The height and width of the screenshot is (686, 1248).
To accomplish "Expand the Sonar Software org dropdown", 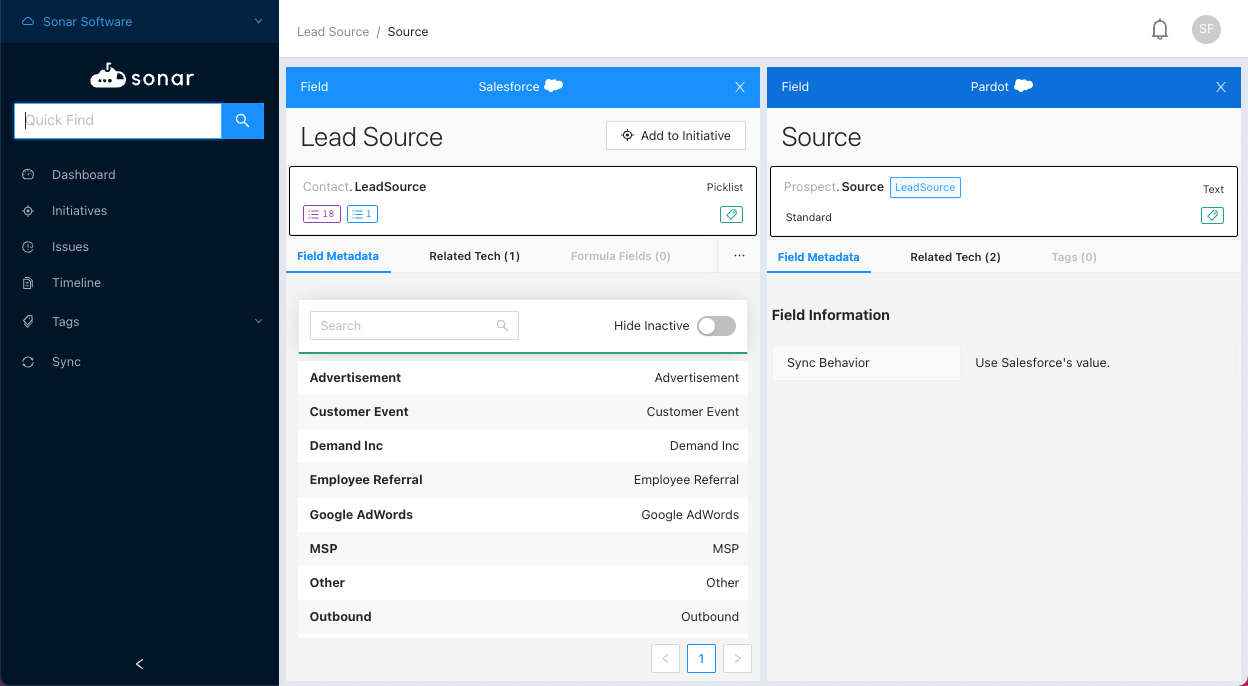I will (x=259, y=21).
